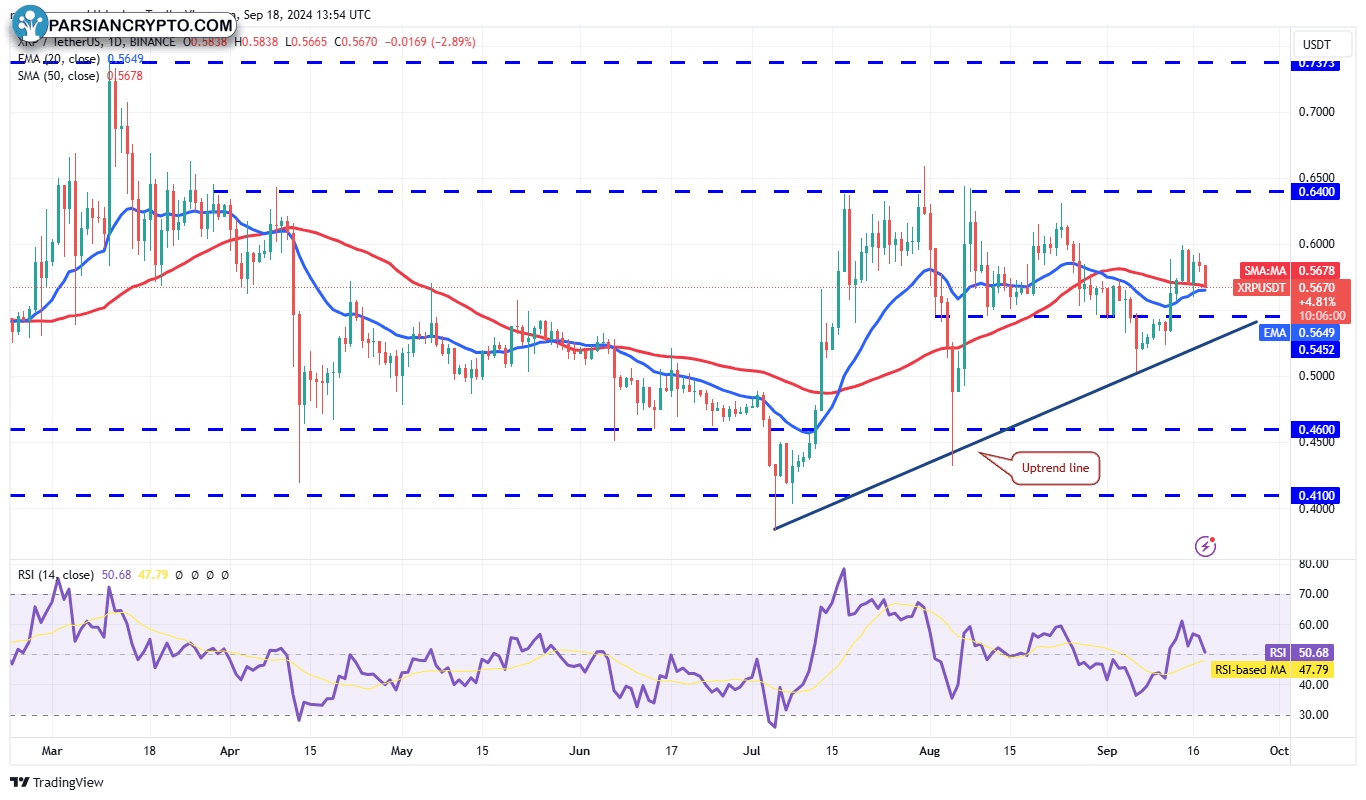The height and width of the screenshot is (800, 1366).
Task: Click the Sep label on time axis
Action: (1106, 751)
